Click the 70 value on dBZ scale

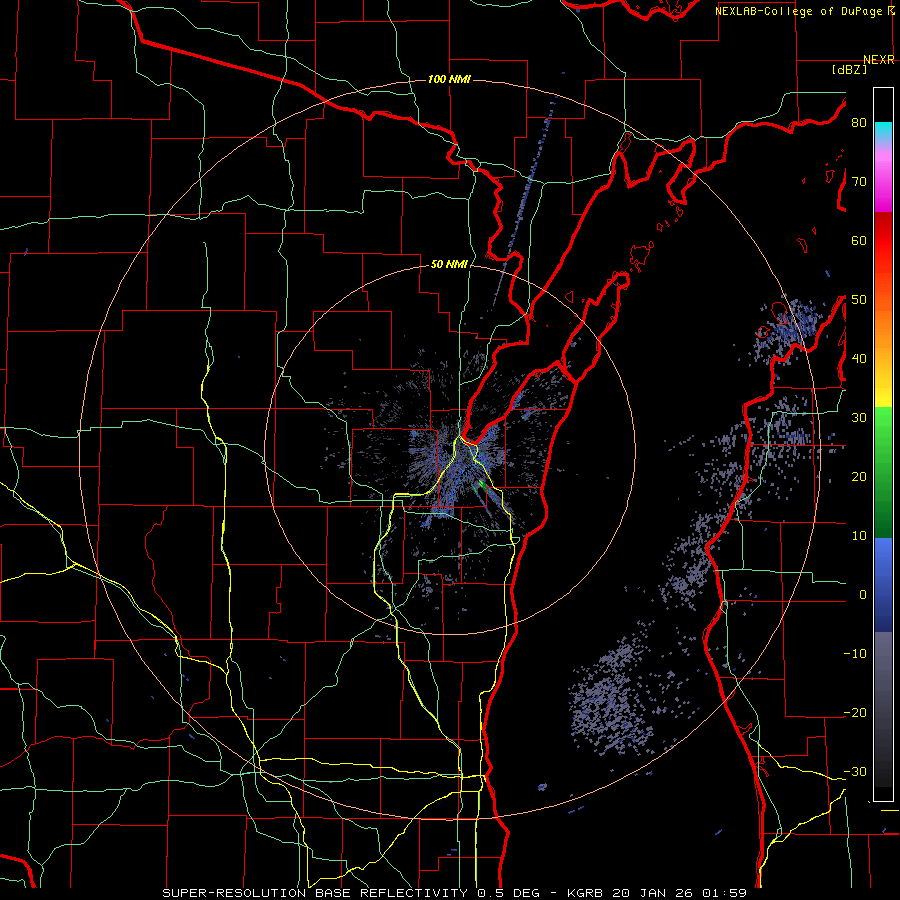pyautogui.click(x=859, y=181)
